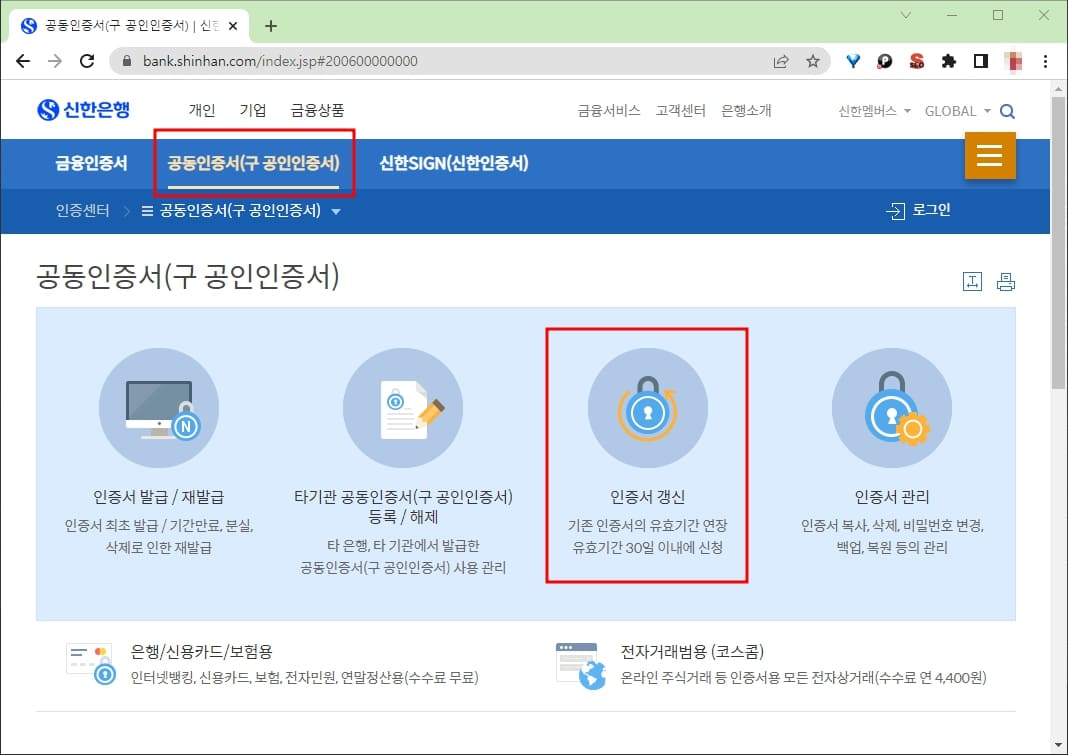Expand the breadcrumb 공동인증서 dropdown arrow
The width and height of the screenshot is (1068, 755).
click(337, 211)
